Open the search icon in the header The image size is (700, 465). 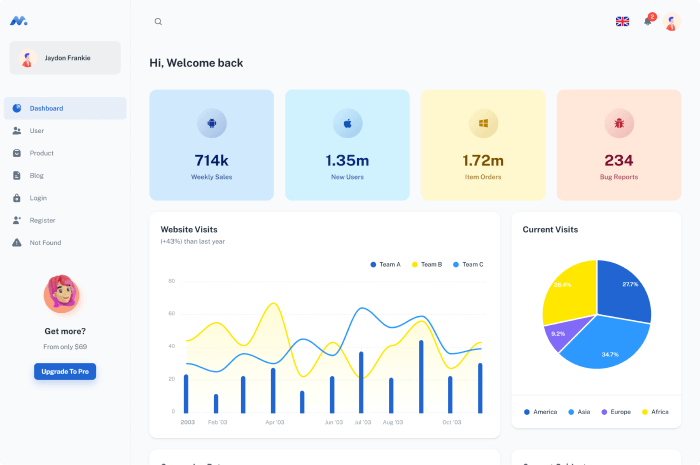tap(158, 21)
